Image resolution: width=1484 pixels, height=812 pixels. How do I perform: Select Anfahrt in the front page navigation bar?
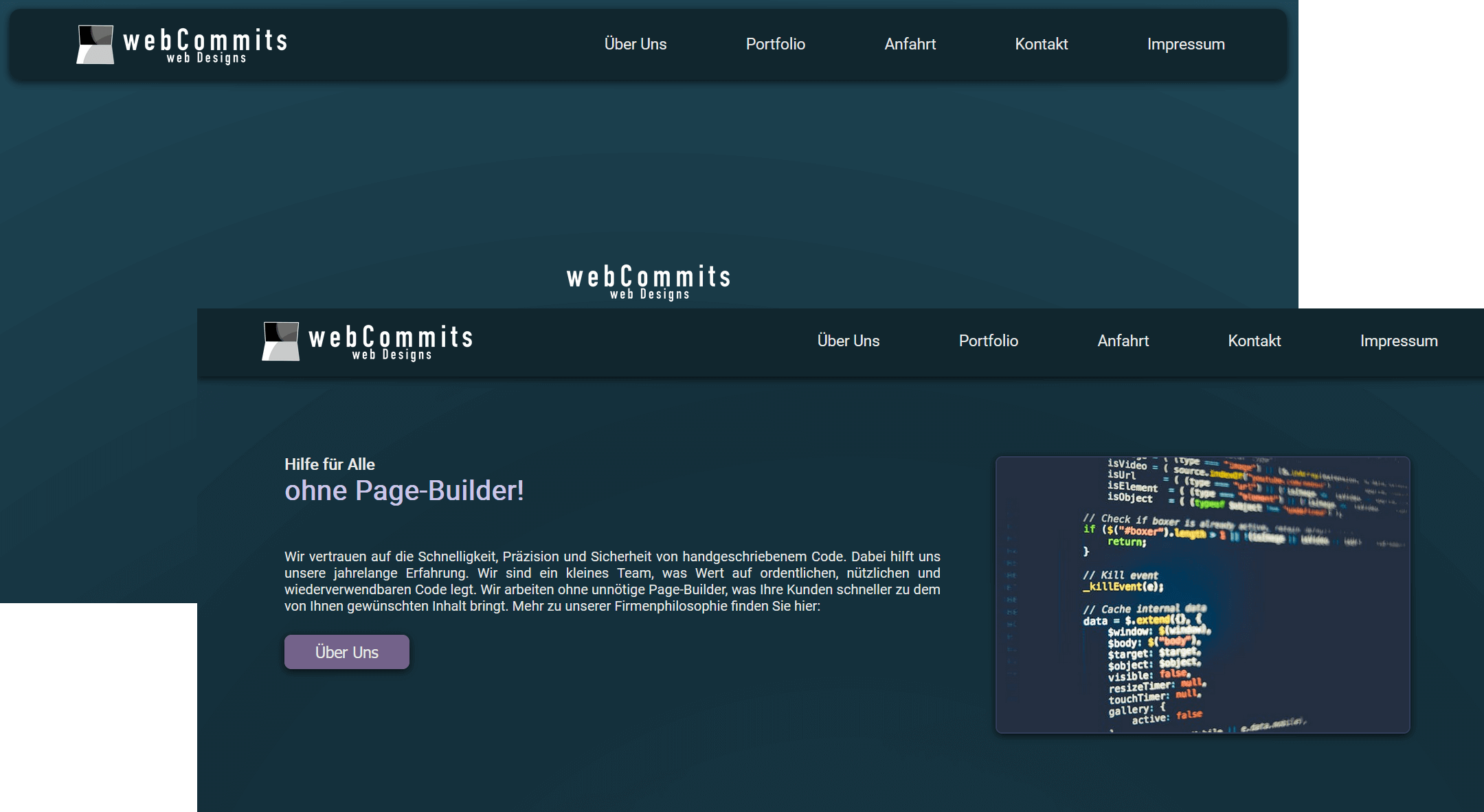[1123, 341]
